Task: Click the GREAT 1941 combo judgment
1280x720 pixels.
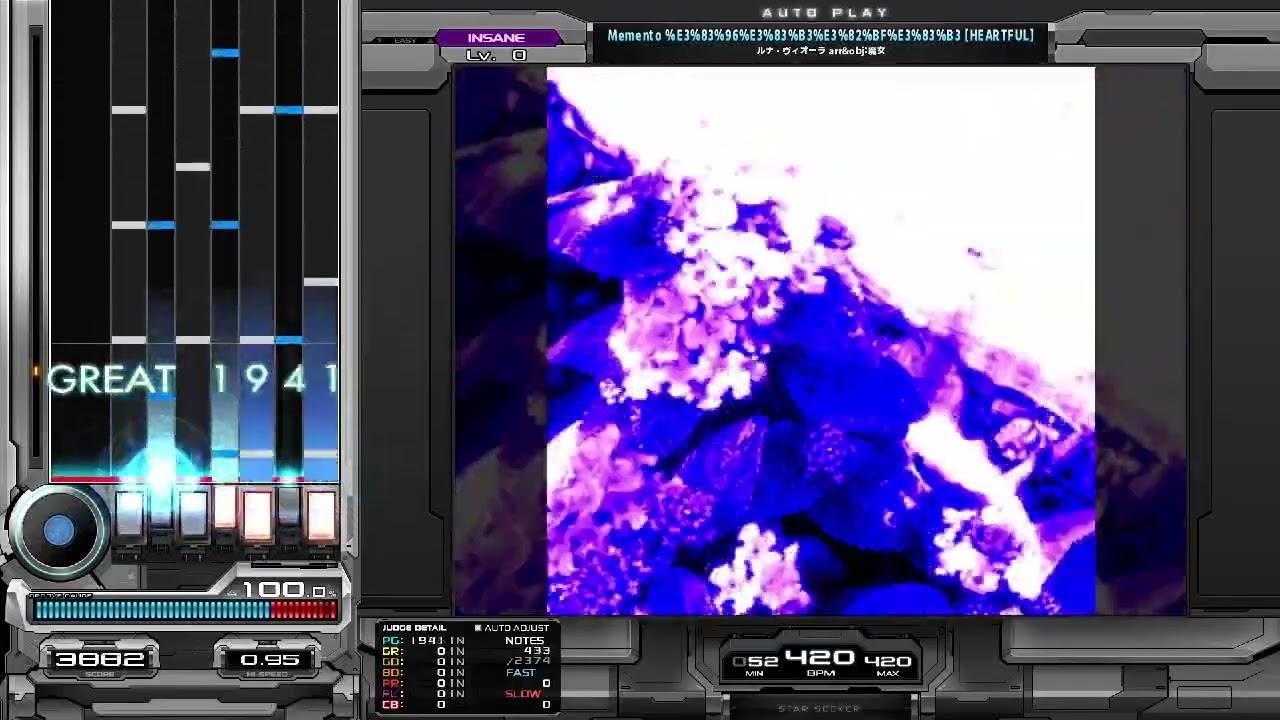Action: click(193, 380)
